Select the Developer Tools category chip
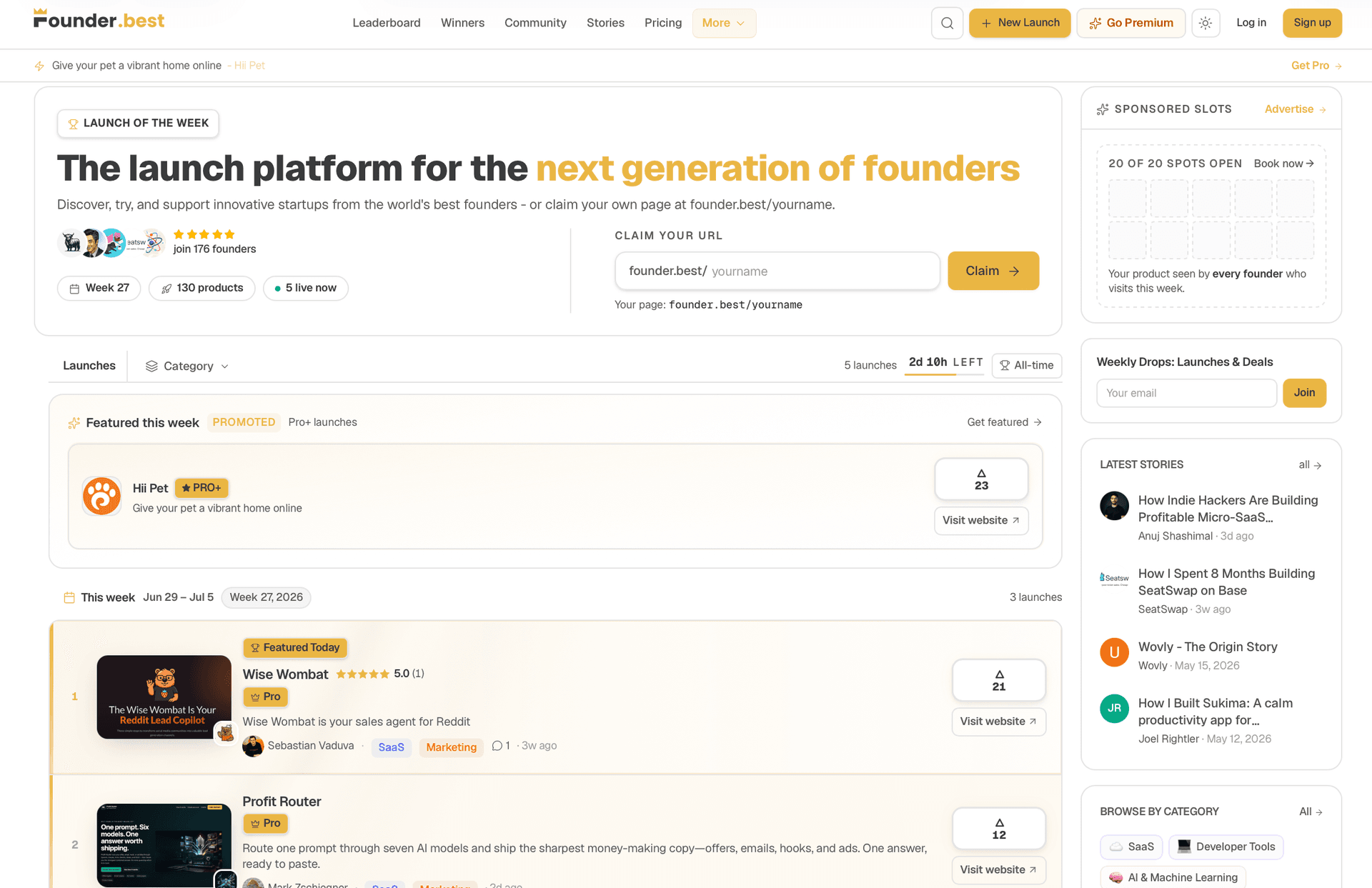This screenshot has width=1372, height=888. pyautogui.click(x=1226, y=847)
